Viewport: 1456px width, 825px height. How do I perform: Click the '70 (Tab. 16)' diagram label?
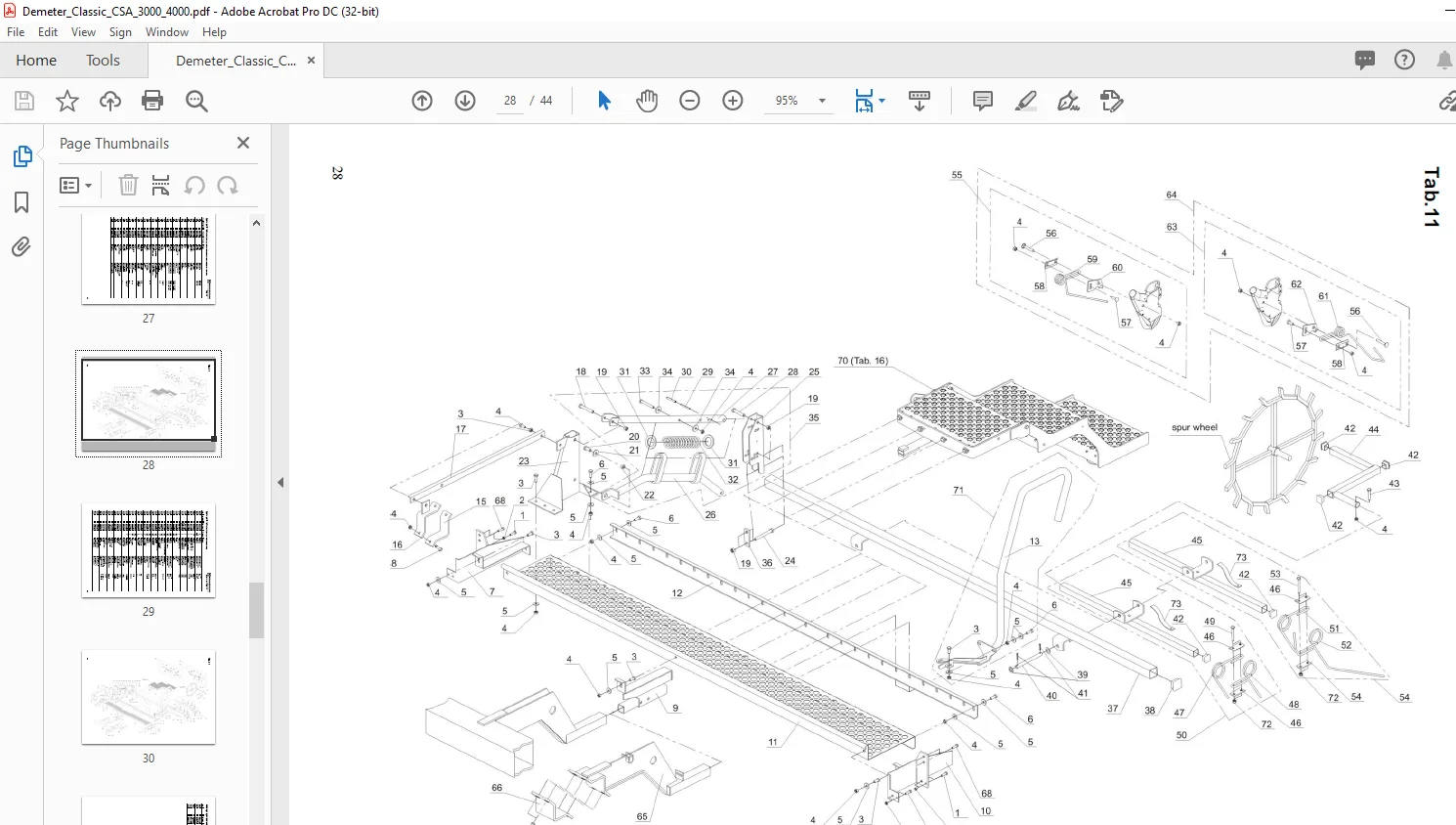click(862, 361)
